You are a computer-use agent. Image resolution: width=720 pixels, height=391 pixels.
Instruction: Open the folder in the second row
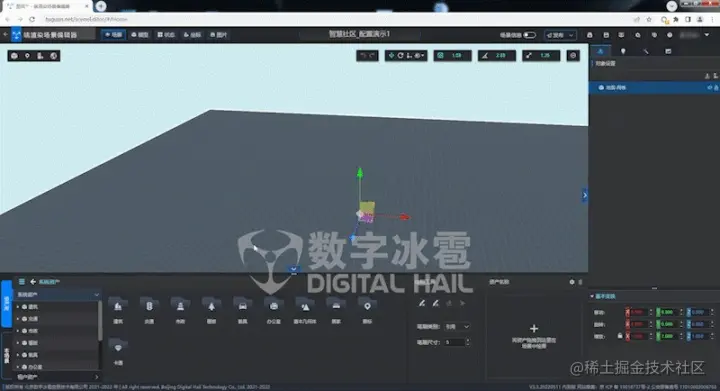(x=118, y=352)
